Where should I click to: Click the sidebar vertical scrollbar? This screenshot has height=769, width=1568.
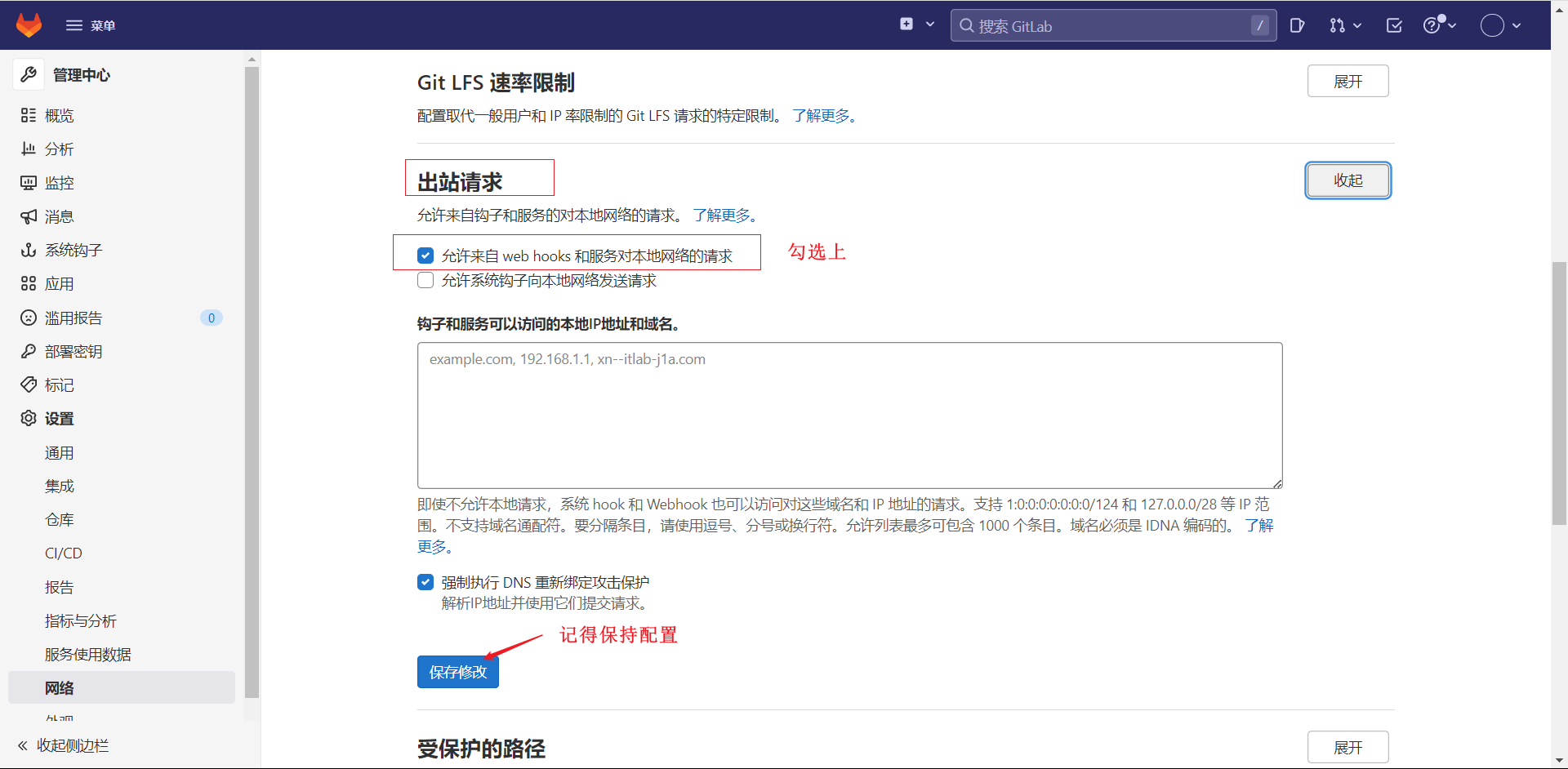[x=252, y=384]
